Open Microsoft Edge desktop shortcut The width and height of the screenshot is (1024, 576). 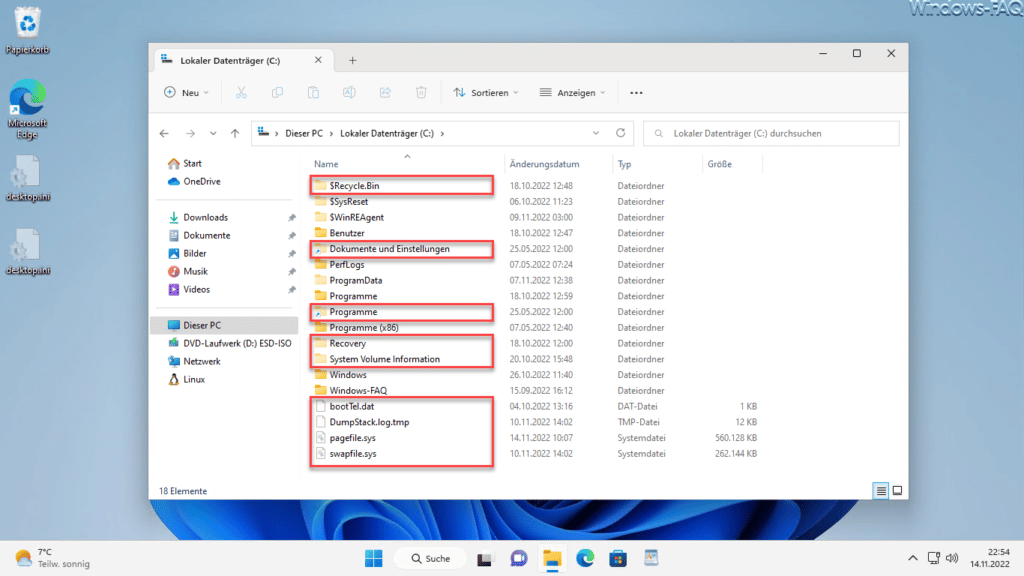(x=27, y=109)
